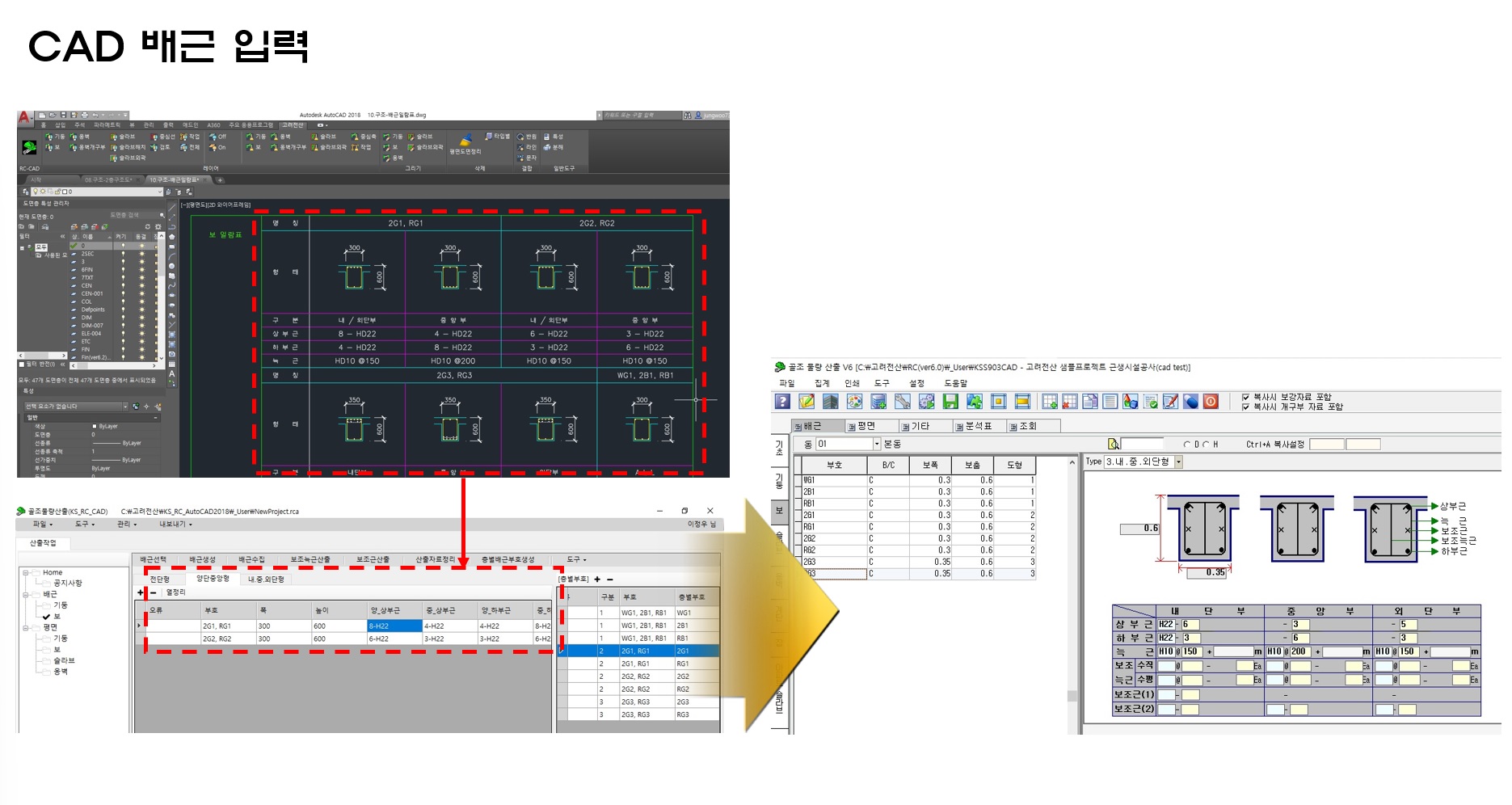
Task: Click the search magnifier icon by input box
Action: coord(1113,444)
